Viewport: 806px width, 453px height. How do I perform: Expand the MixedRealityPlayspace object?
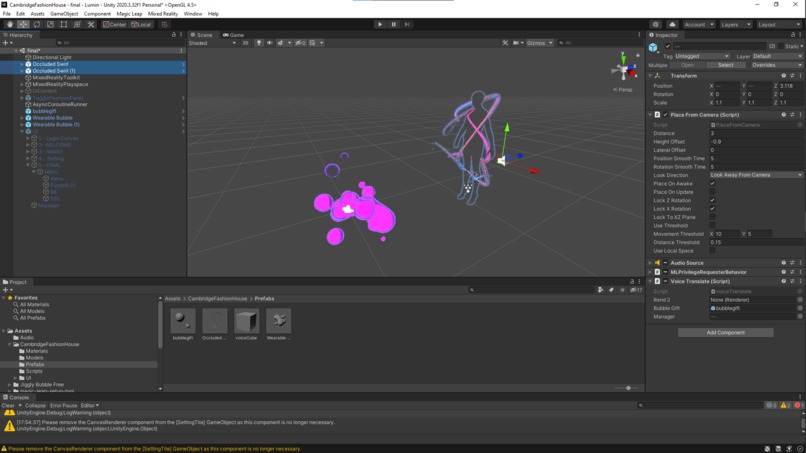[x=22, y=84]
